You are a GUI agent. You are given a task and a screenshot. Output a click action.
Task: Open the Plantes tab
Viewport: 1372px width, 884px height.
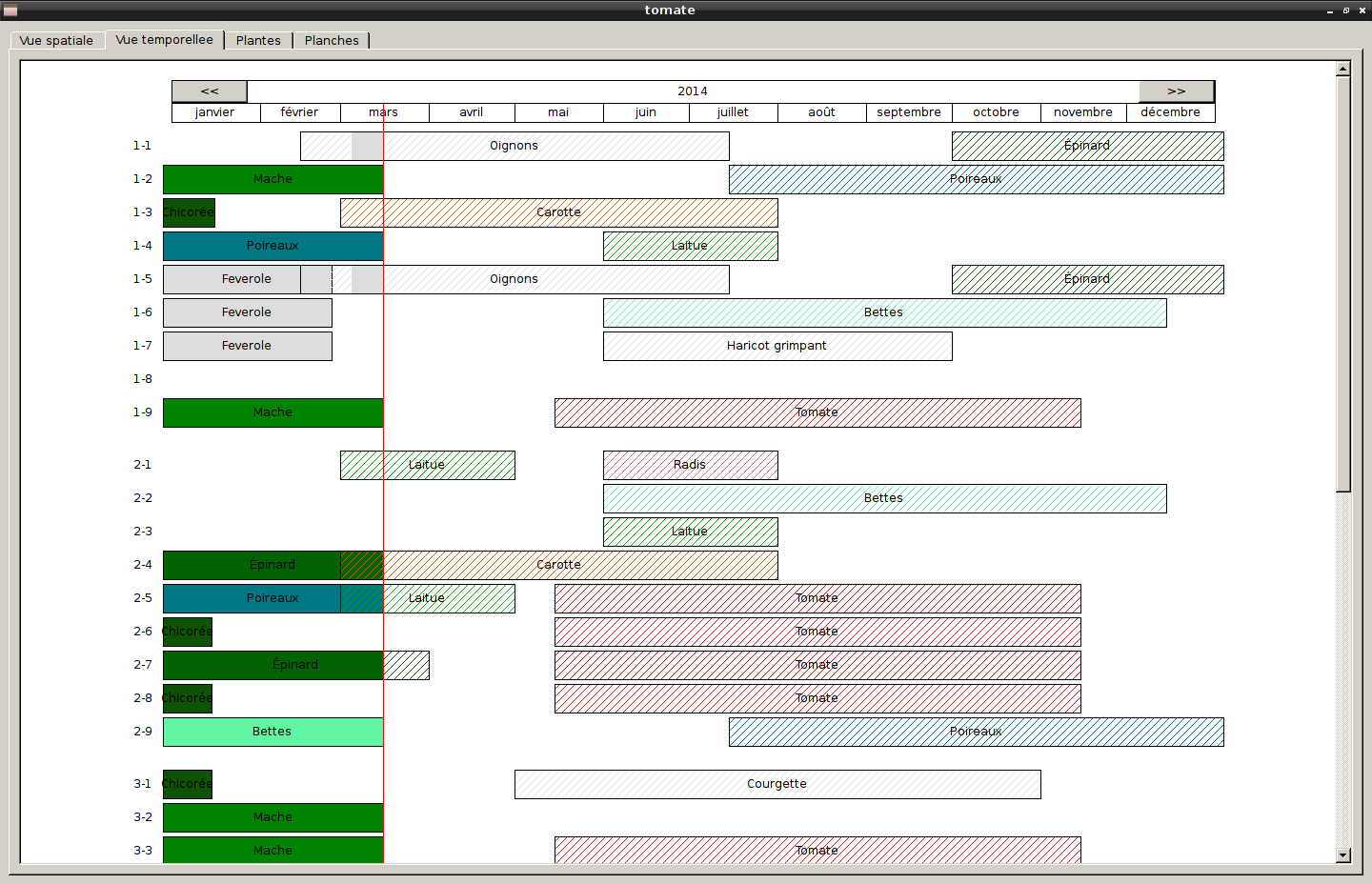tap(258, 40)
